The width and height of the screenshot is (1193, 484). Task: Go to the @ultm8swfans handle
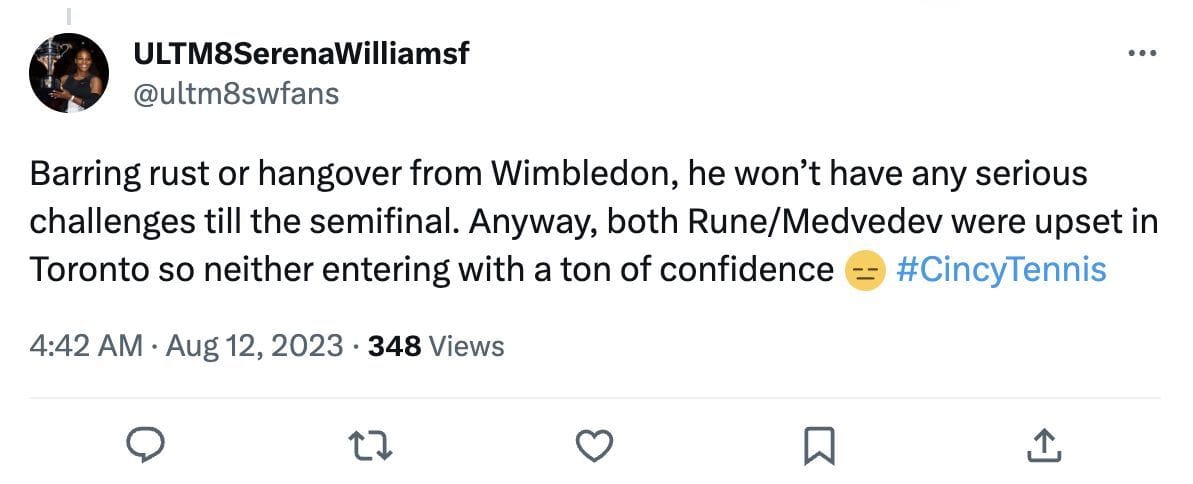point(236,93)
